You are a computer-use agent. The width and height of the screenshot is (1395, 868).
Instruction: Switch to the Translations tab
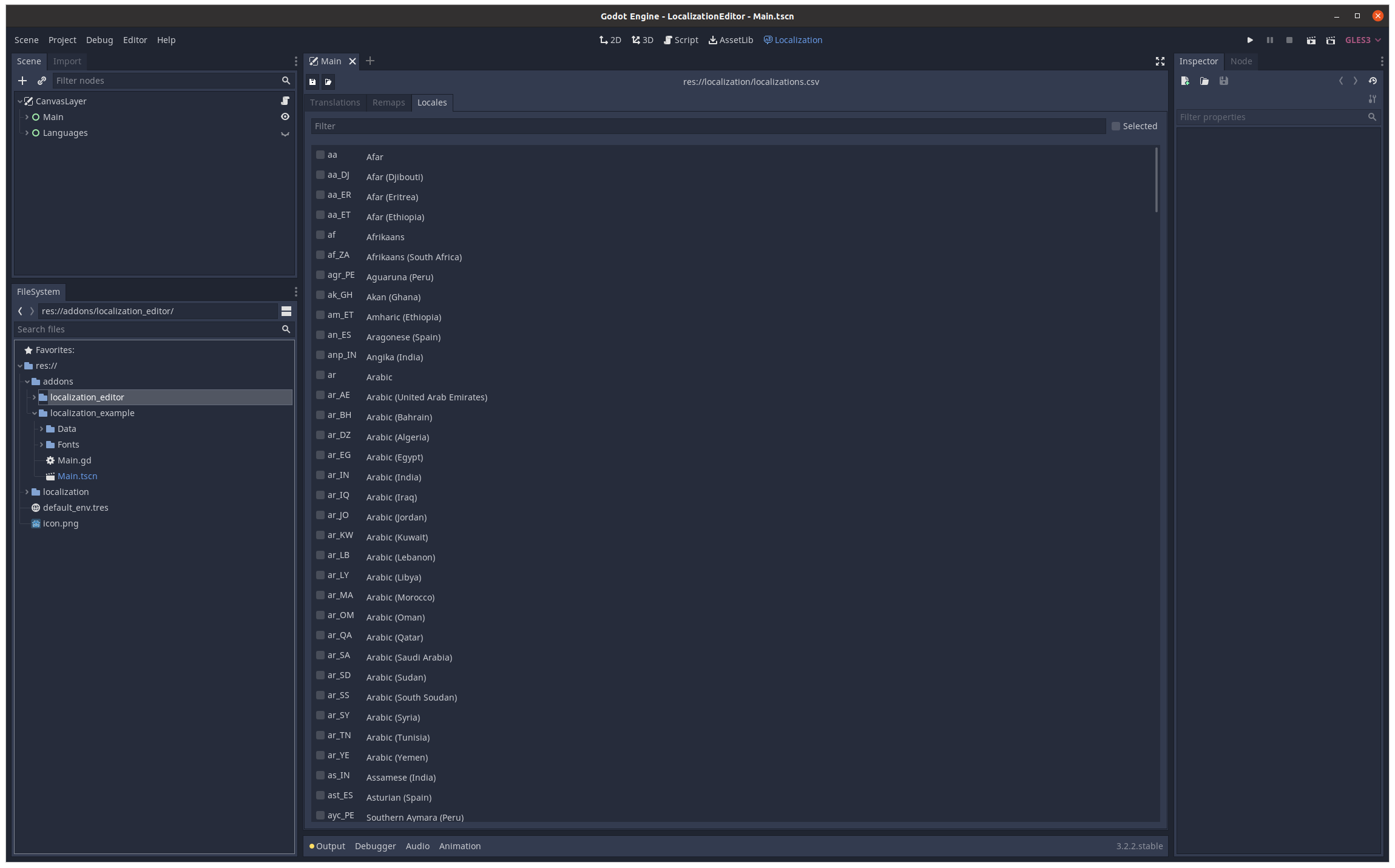(x=335, y=103)
